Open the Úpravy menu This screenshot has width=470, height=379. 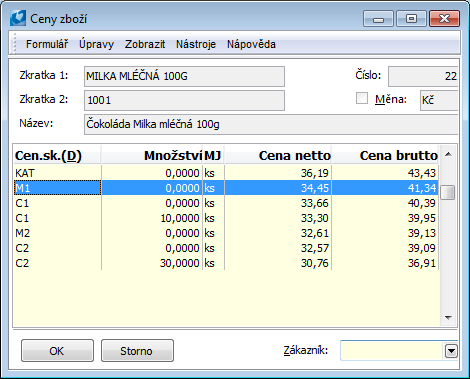96,44
